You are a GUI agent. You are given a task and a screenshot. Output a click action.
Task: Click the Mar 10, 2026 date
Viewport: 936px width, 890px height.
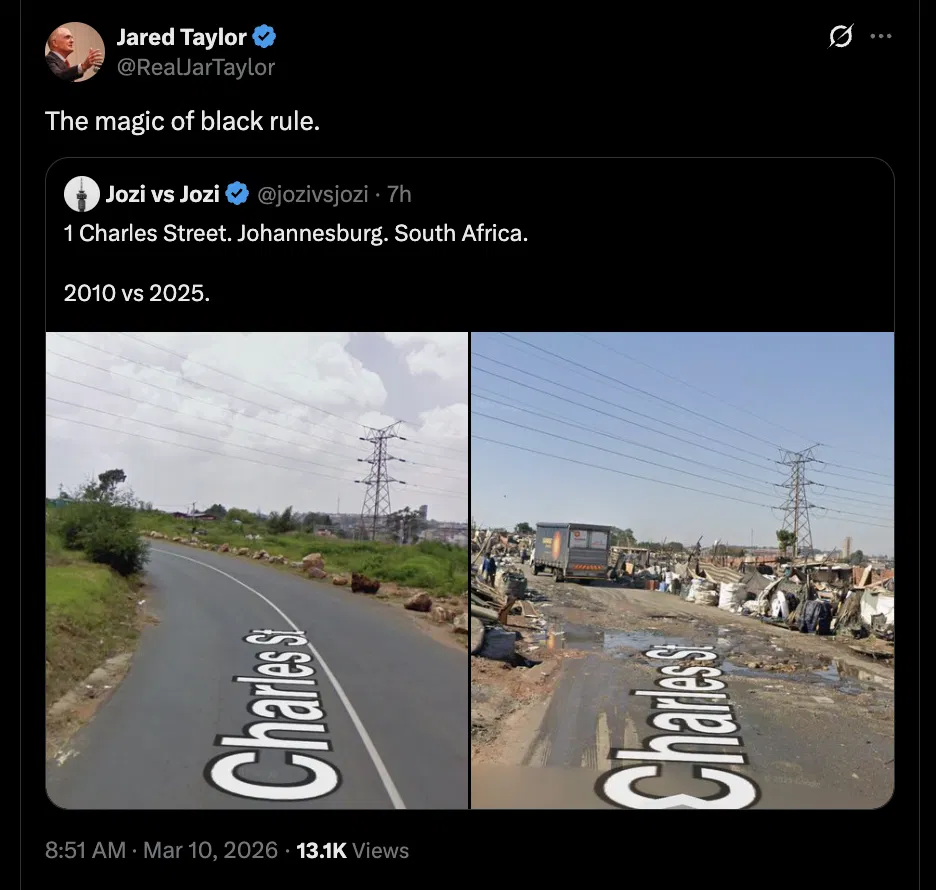(210, 850)
